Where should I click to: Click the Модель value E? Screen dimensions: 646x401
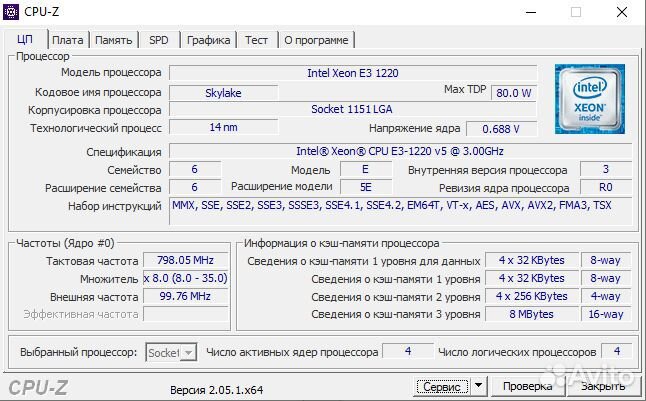[366, 169]
